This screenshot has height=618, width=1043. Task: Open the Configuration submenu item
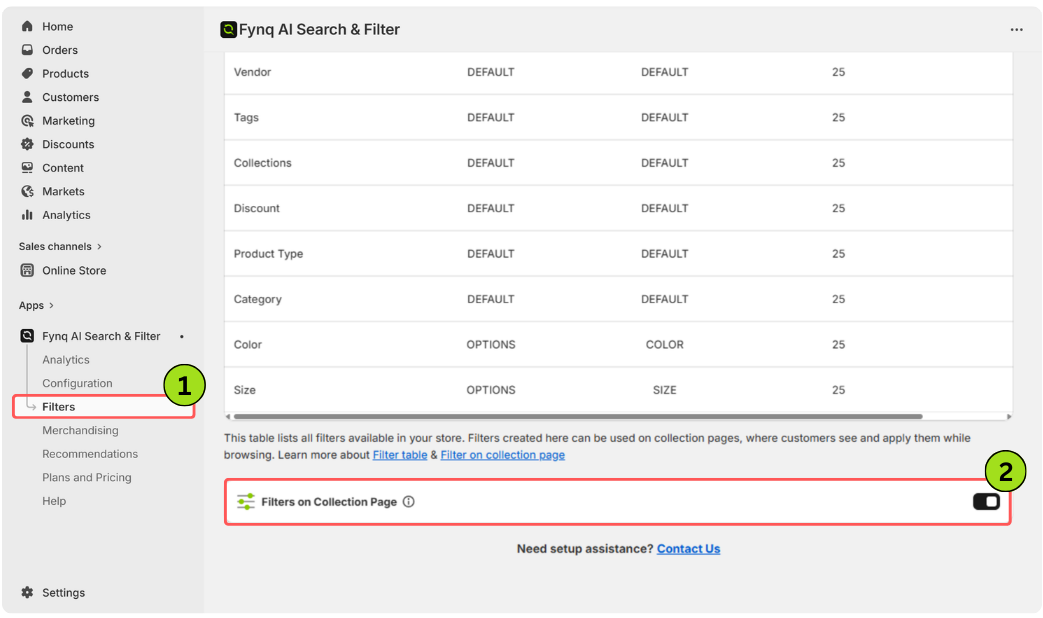[x=77, y=383]
